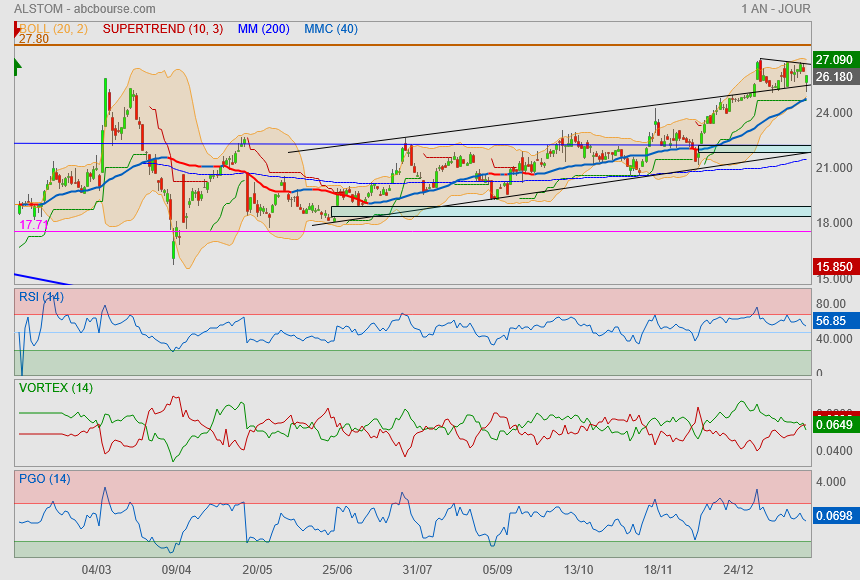
Task: Click the orange triangle beside BOLL legend
Action: 17,28
